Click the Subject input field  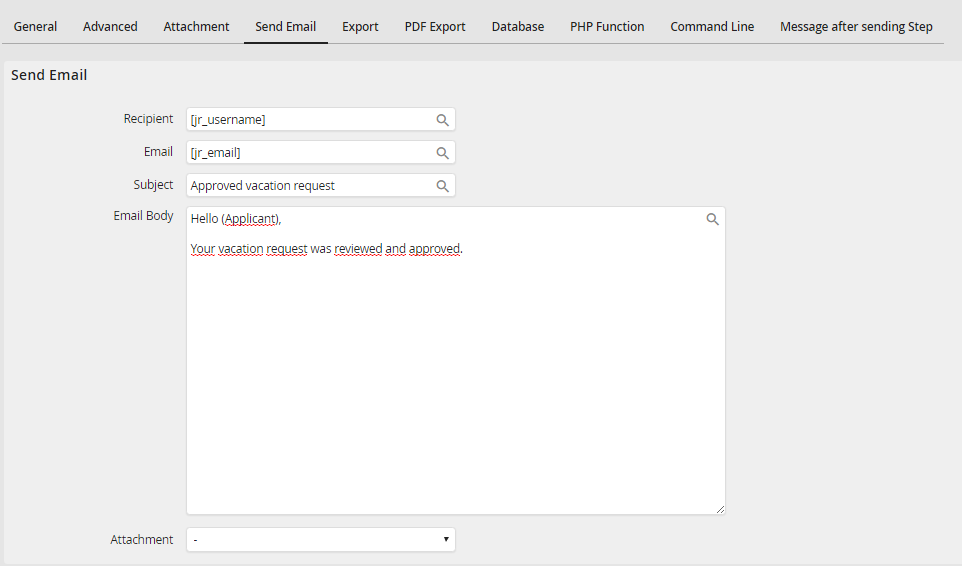tap(321, 186)
